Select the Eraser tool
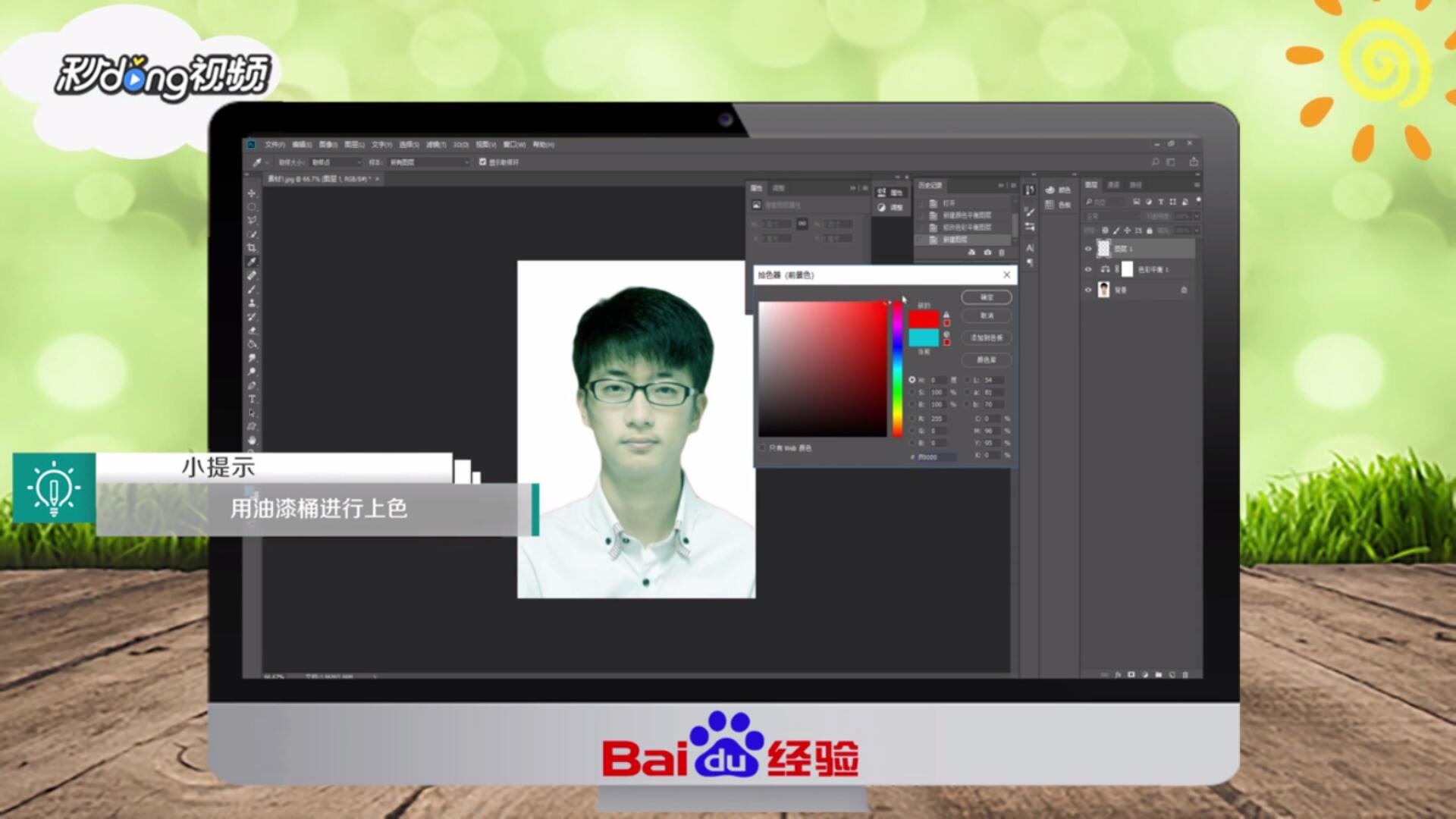1456x819 pixels. [252, 331]
